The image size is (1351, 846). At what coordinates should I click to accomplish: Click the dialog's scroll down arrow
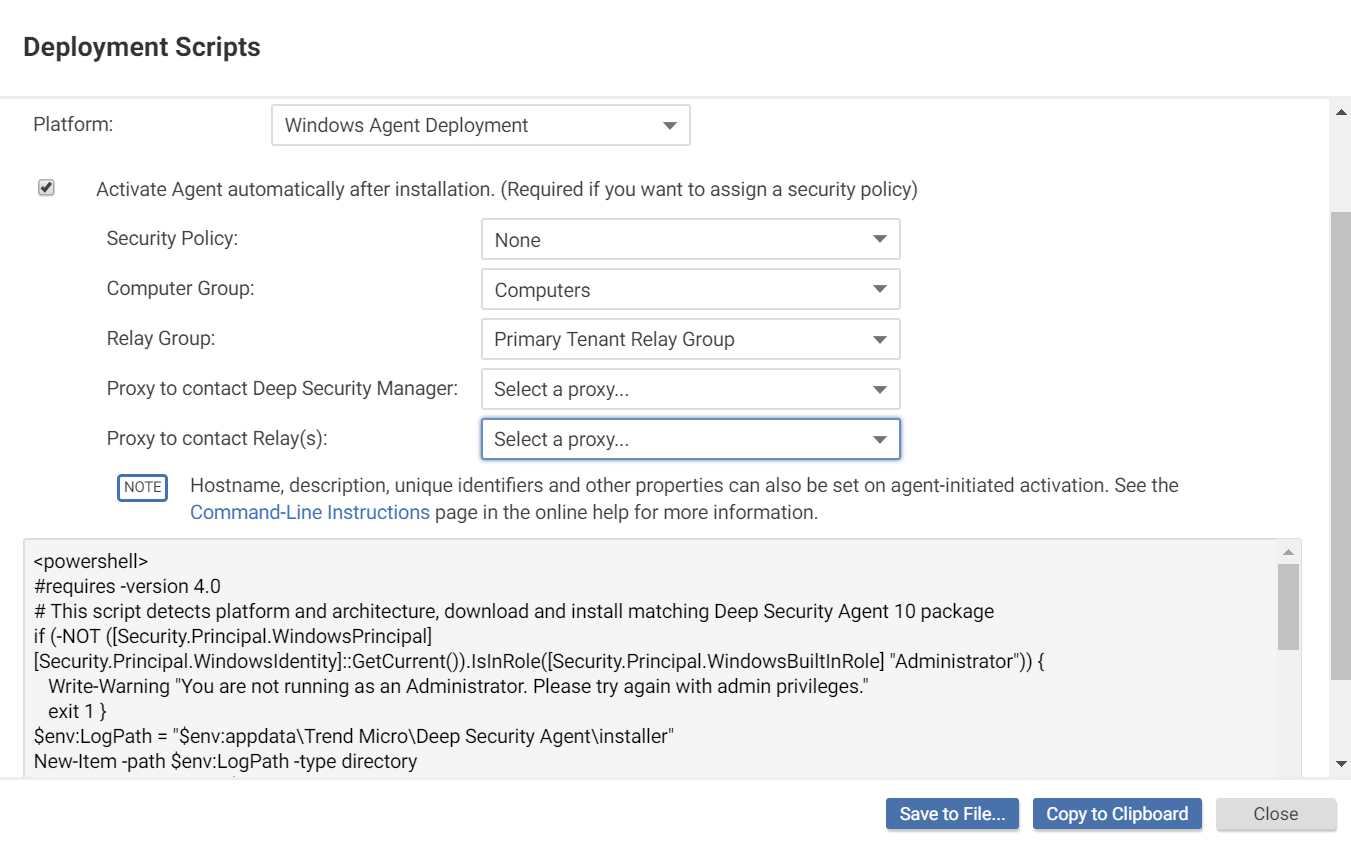coord(1341,764)
